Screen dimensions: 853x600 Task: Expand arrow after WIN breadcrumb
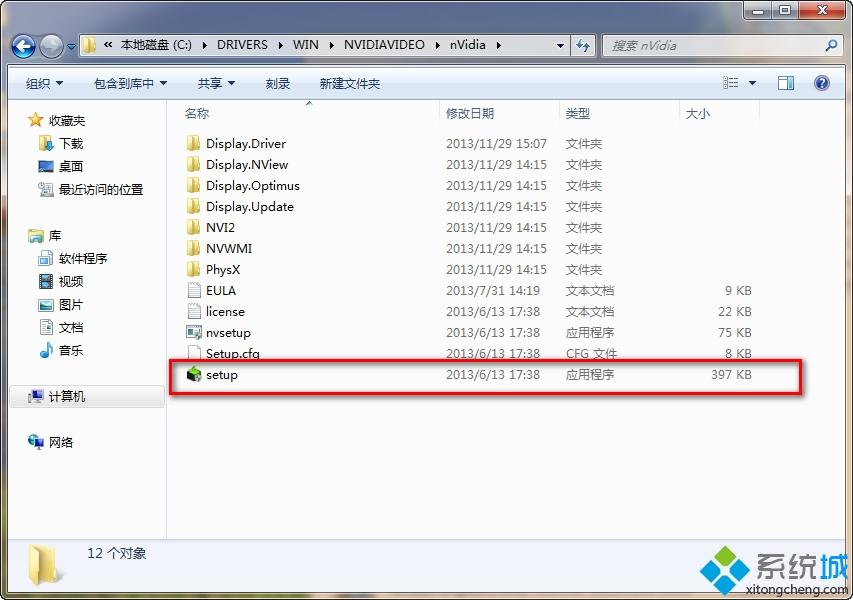tap(331, 45)
